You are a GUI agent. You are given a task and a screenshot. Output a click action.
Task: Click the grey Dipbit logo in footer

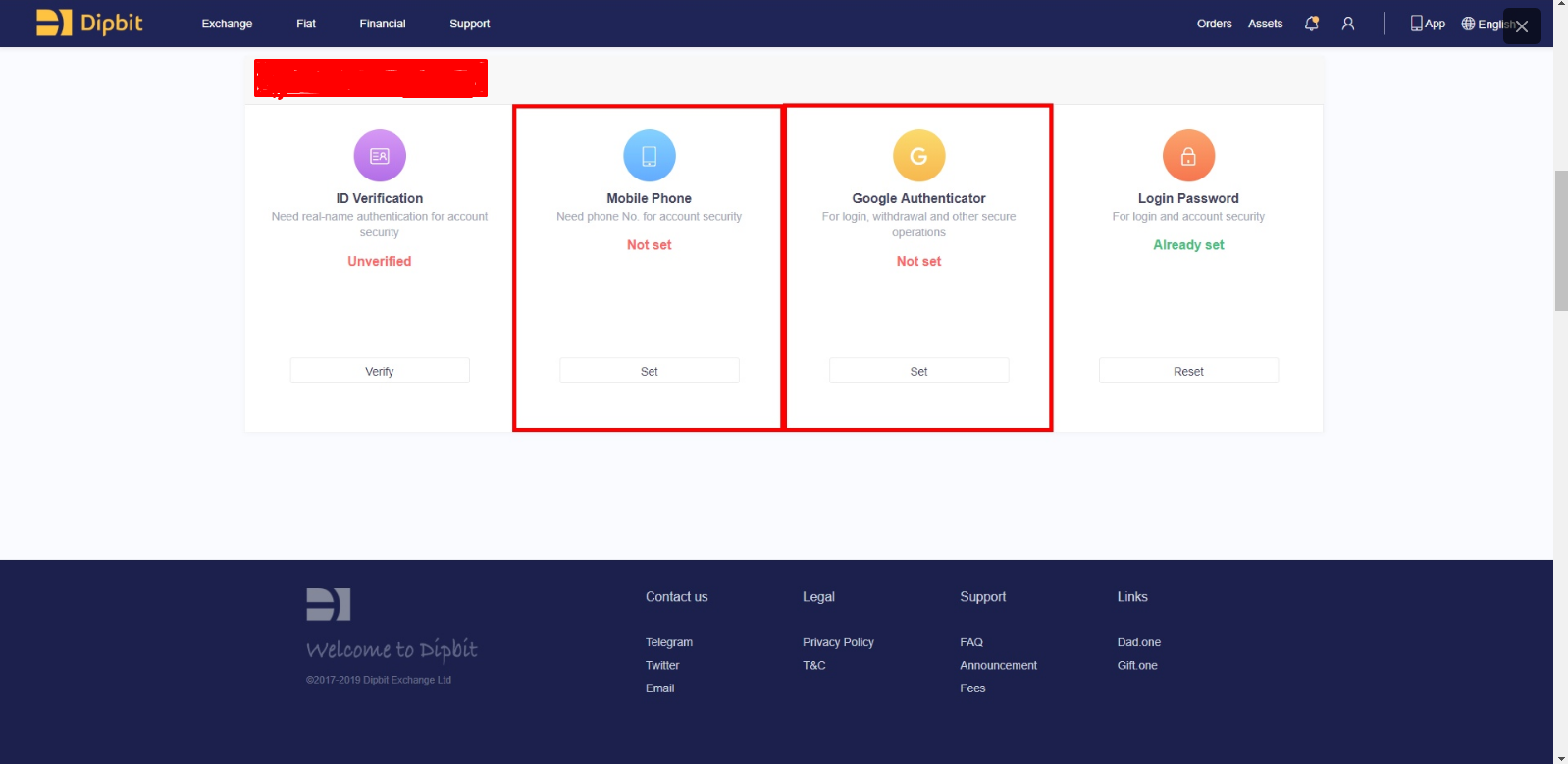tap(329, 604)
